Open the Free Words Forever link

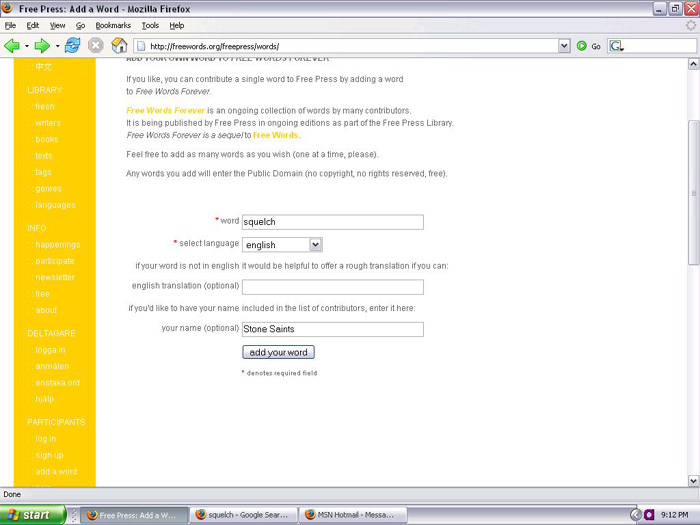(165, 110)
